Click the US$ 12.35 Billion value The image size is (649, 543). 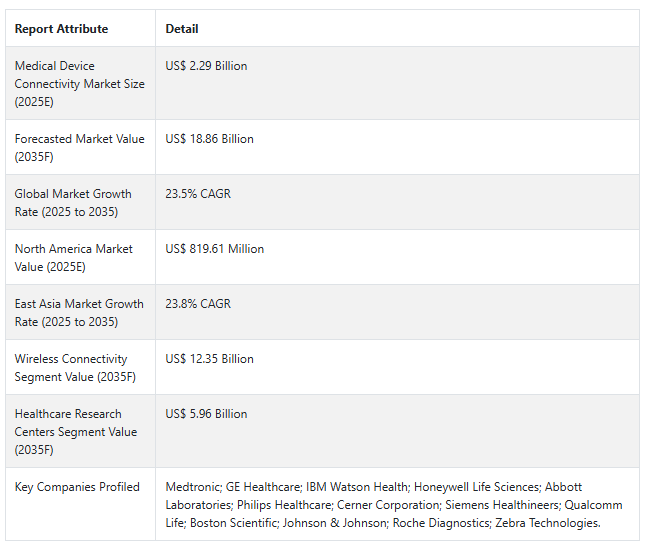tap(209, 359)
